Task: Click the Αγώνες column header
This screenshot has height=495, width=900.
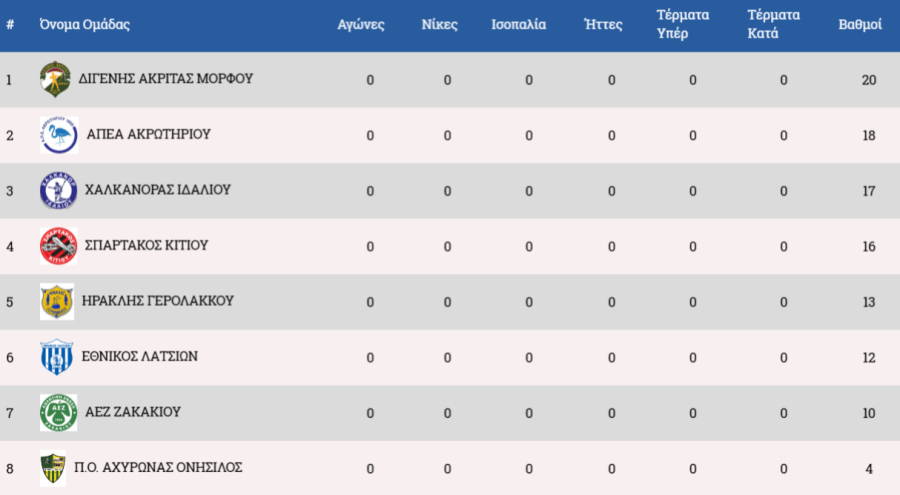Action: (361, 24)
